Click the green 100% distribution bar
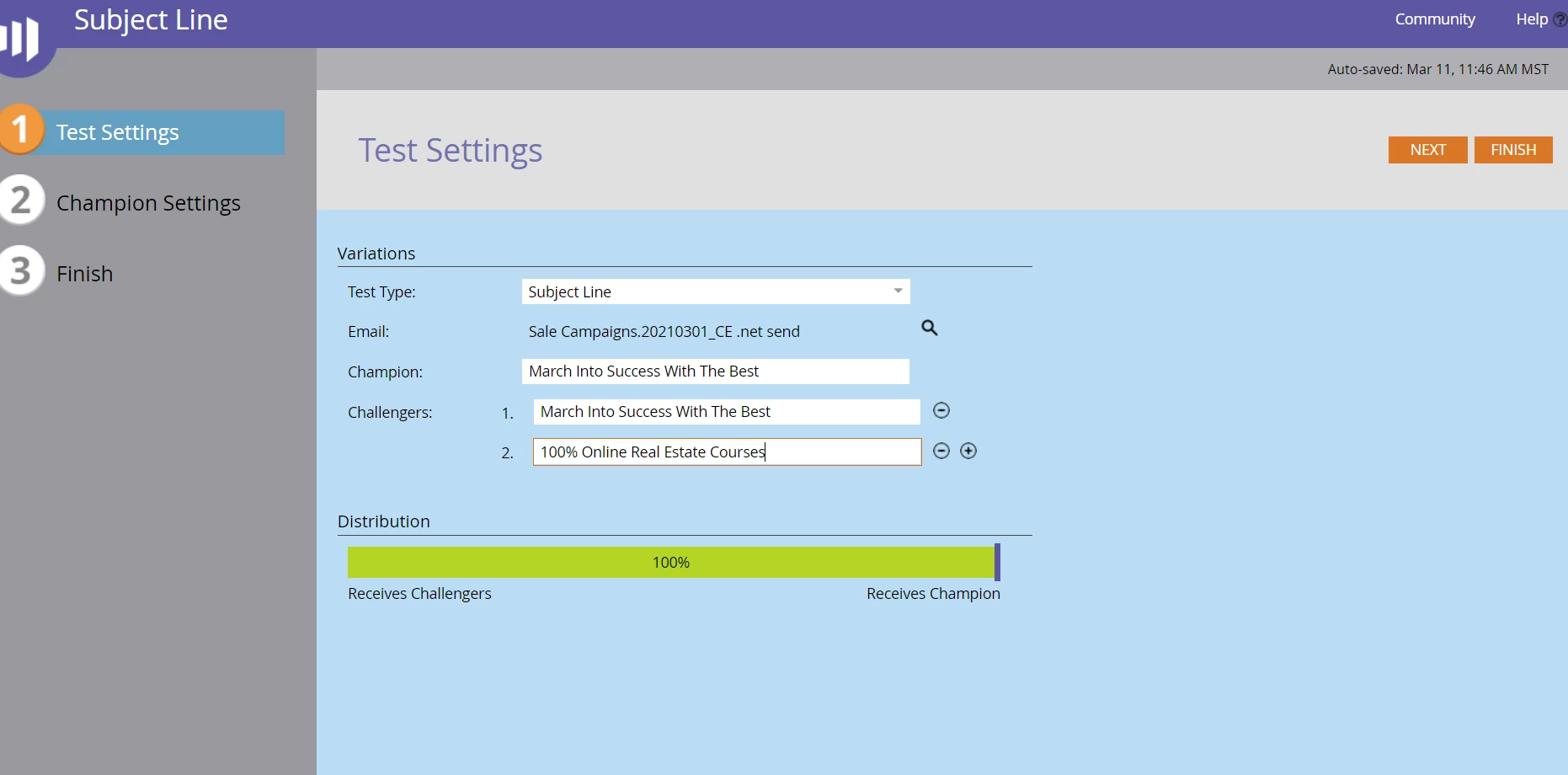 pos(670,562)
